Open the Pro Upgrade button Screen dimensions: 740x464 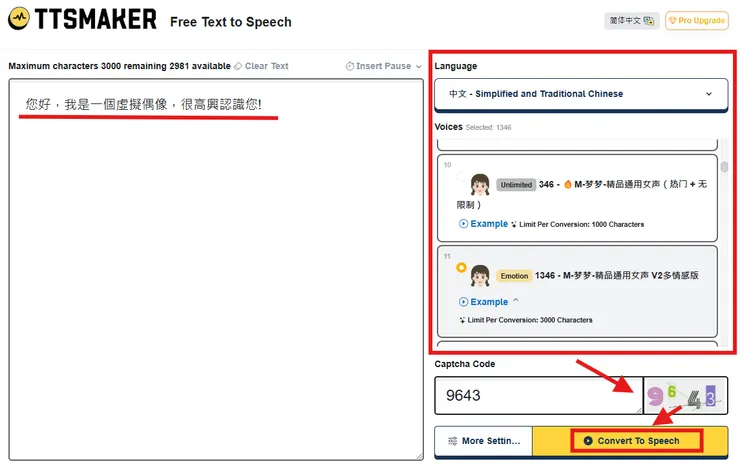click(x=697, y=20)
